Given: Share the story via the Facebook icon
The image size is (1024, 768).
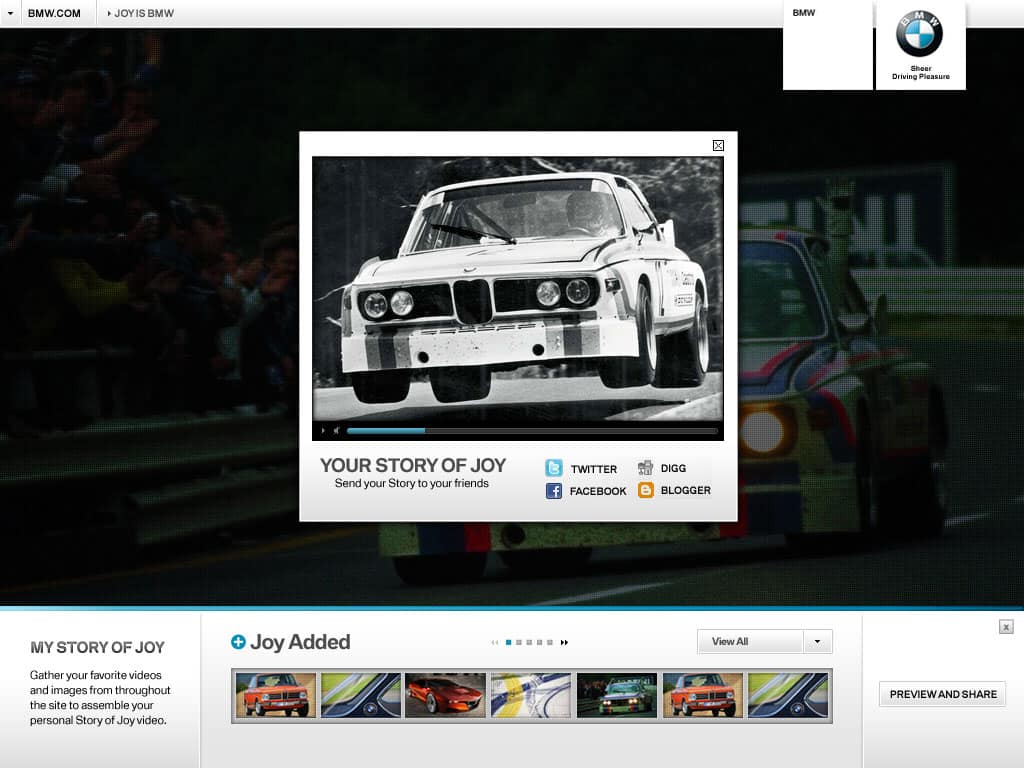Looking at the screenshot, I should [553, 491].
